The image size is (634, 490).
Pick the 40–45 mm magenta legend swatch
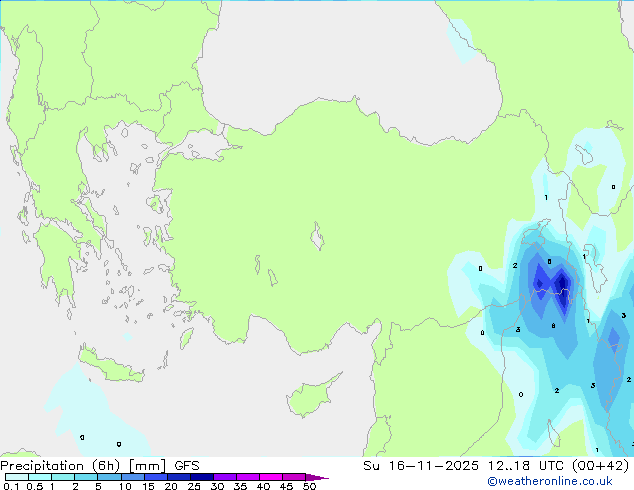coord(271,477)
